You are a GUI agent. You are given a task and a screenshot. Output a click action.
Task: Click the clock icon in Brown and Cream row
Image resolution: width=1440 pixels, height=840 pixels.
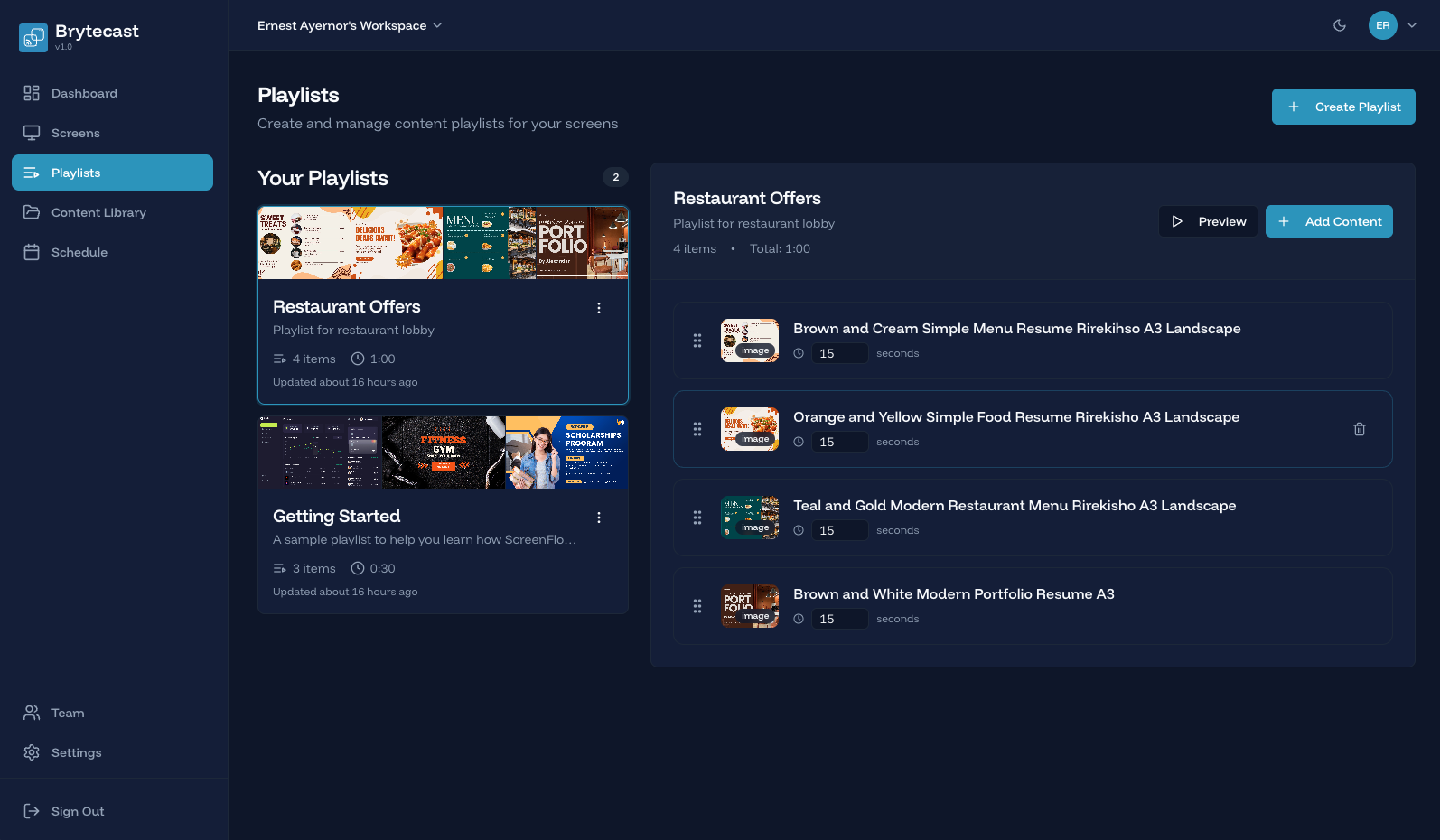coord(799,353)
